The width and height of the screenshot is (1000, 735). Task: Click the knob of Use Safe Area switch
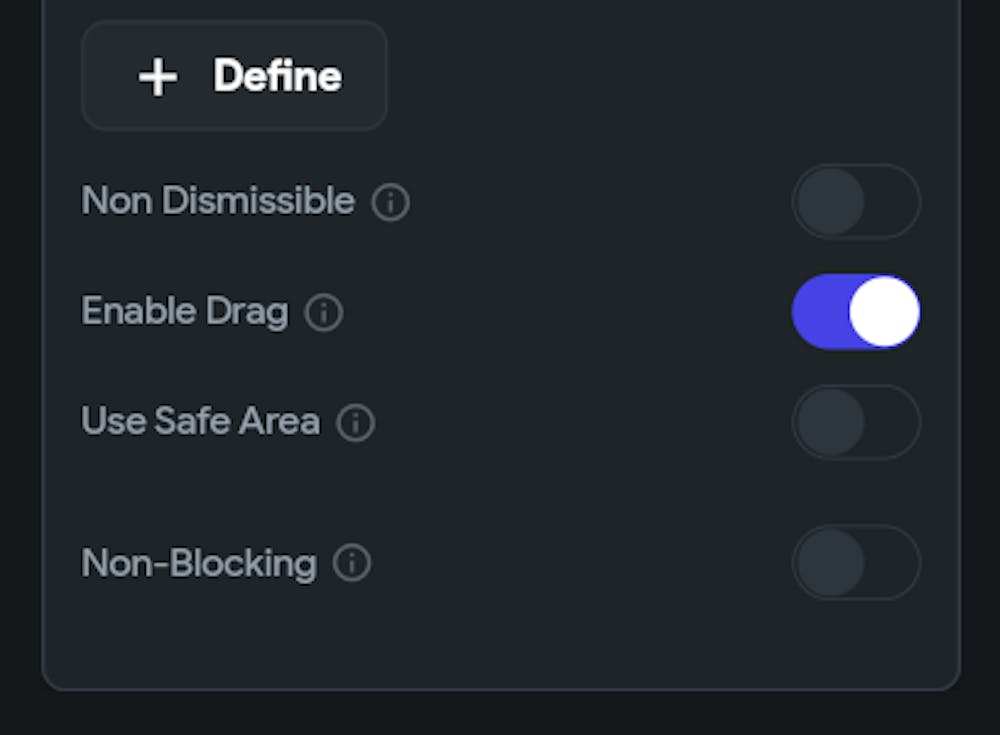[830, 422]
